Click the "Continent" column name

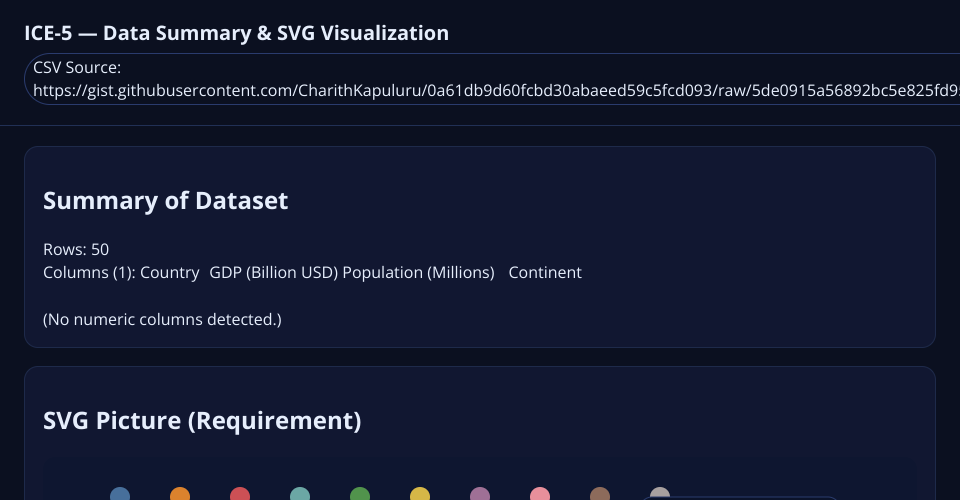pyautogui.click(x=545, y=273)
